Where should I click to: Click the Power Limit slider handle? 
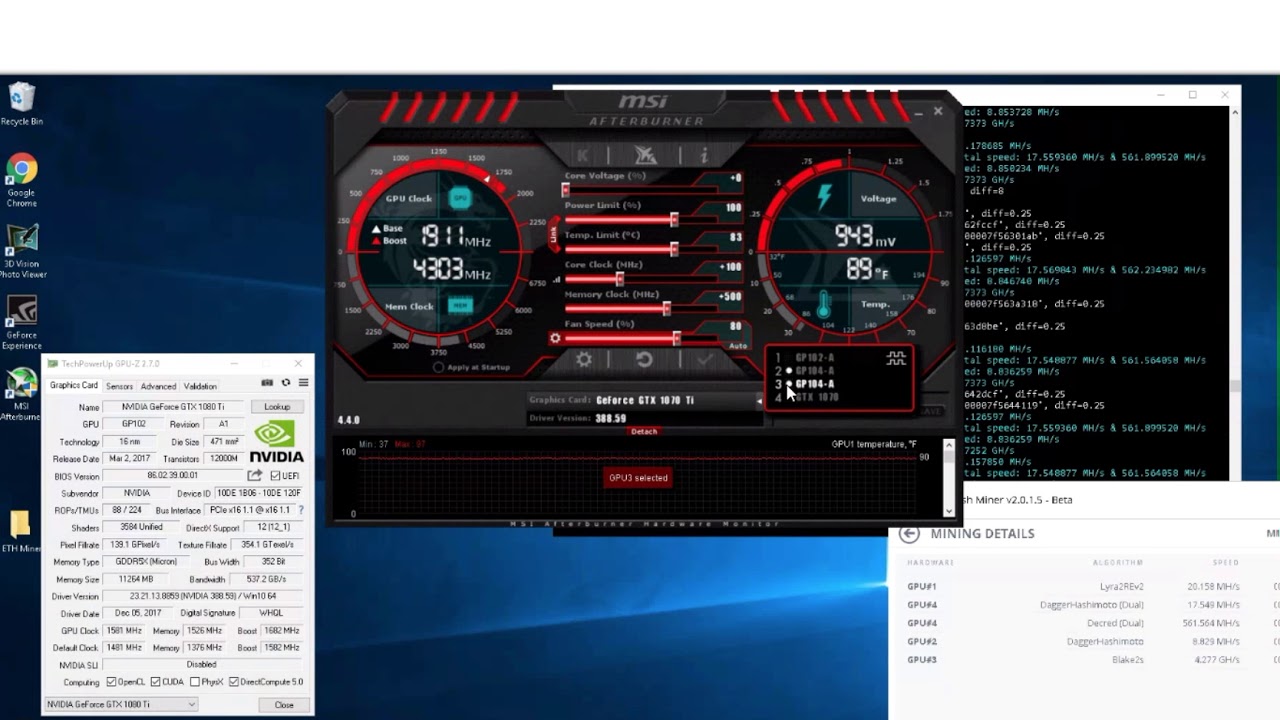(674, 220)
